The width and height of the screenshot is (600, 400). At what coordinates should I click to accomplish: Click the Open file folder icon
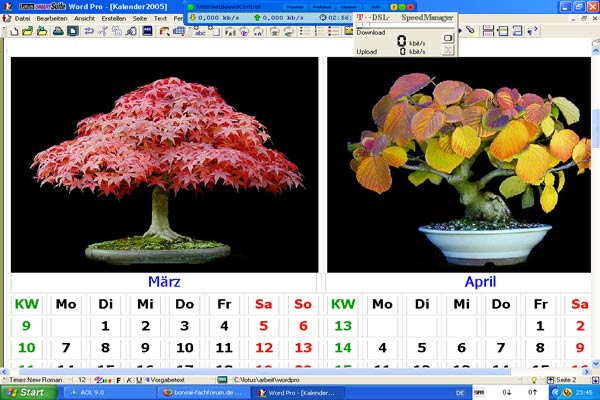(28, 31)
